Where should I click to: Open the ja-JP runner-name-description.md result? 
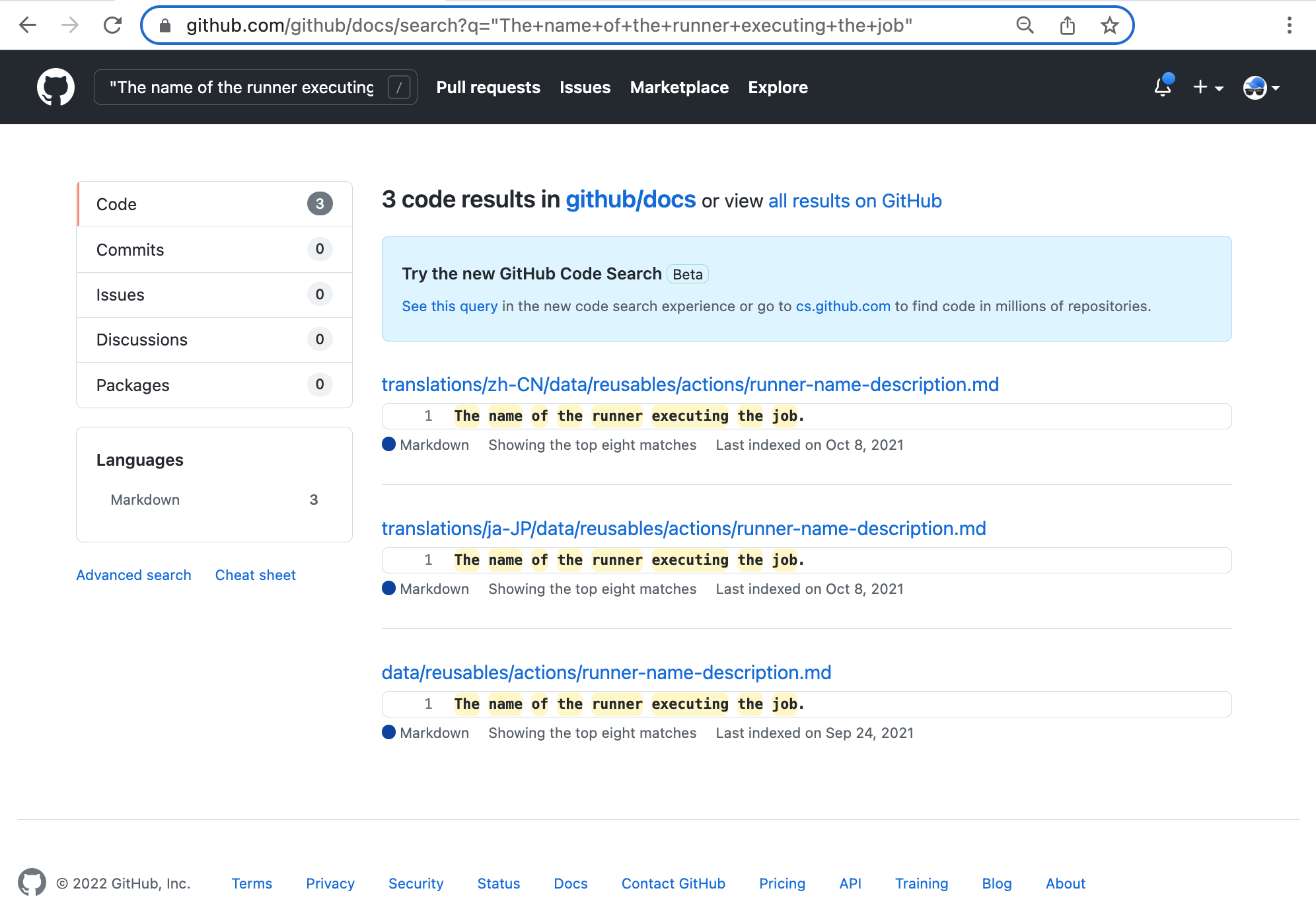pos(684,528)
